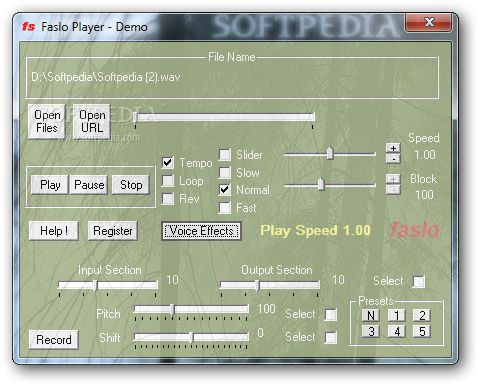Pause the audio with Pause button
This screenshot has height=385, width=479.
[x=89, y=185]
